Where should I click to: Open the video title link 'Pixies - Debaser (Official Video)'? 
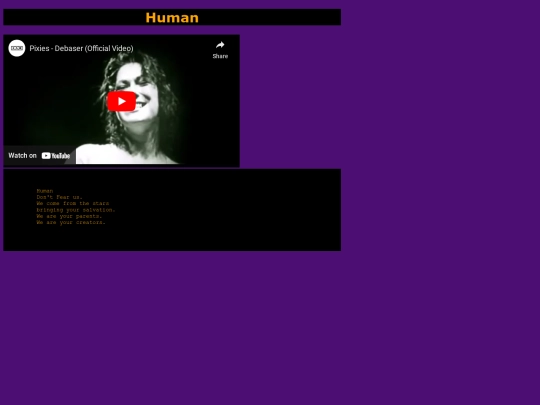click(x=81, y=49)
